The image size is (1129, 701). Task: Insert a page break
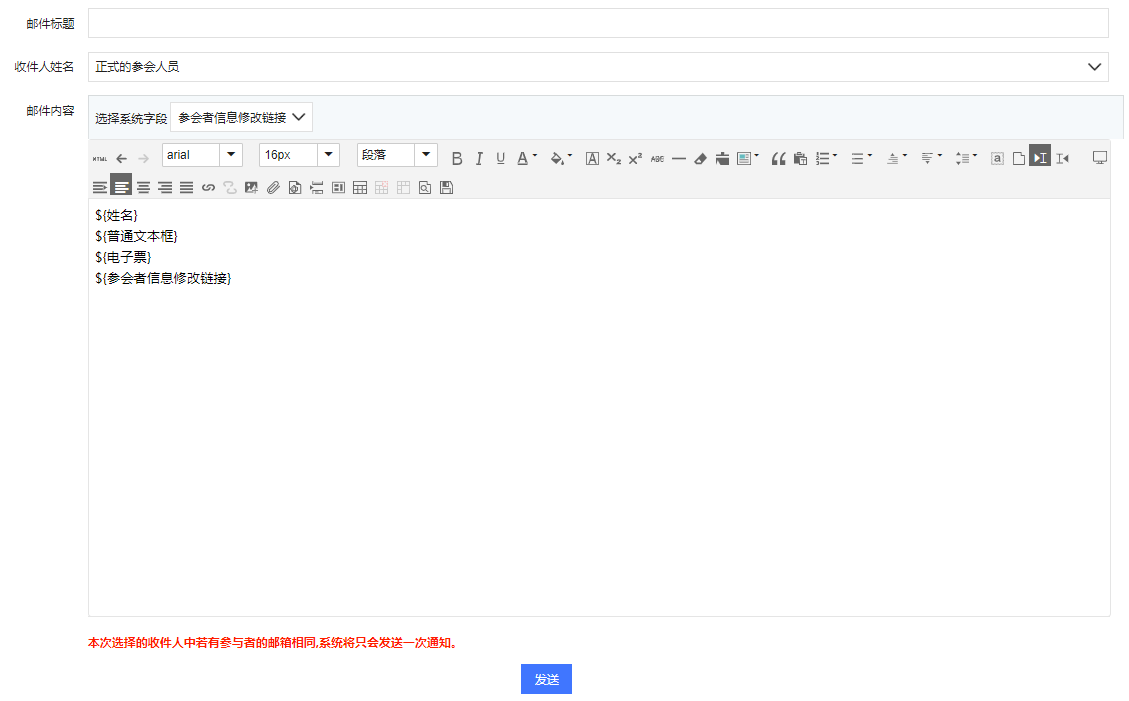tap(316, 188)
